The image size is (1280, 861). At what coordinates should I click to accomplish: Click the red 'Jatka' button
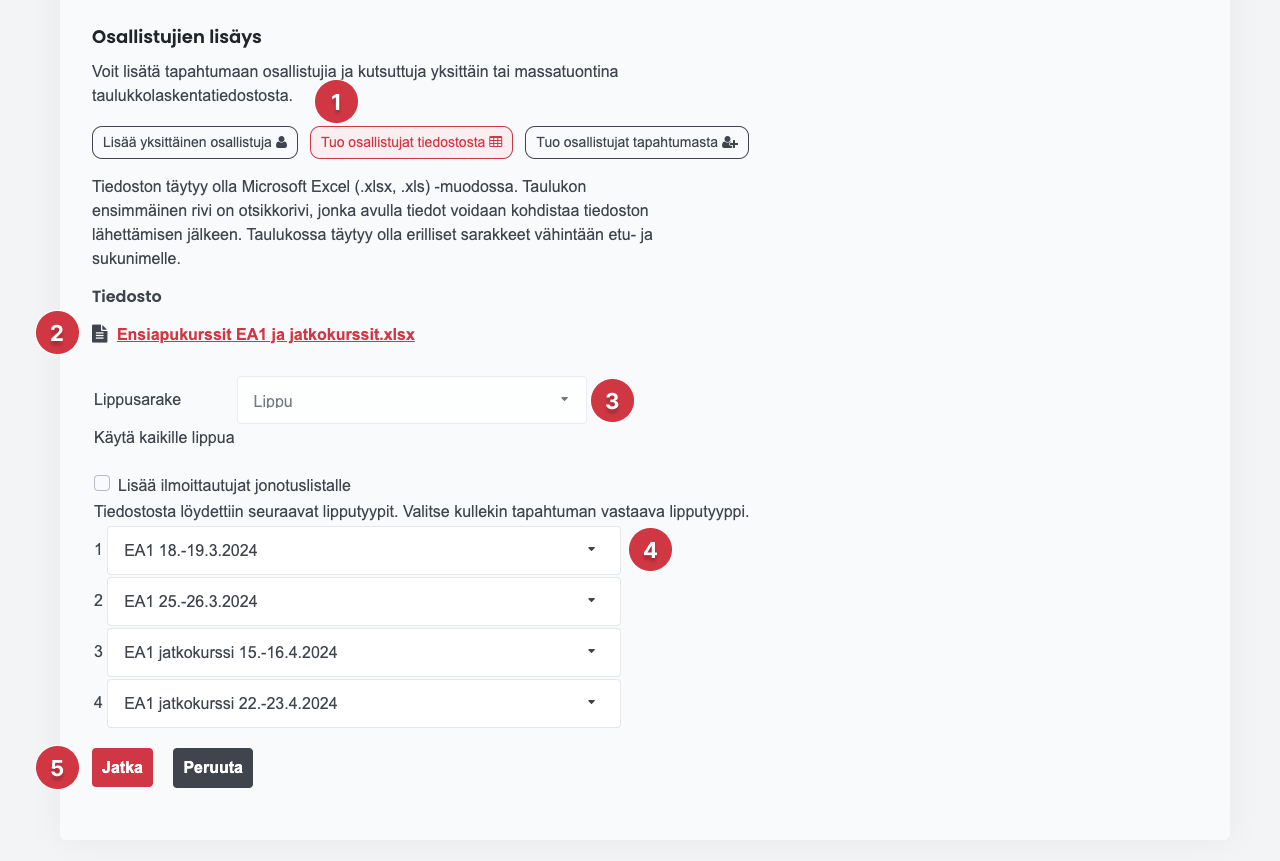click(122, 768)
